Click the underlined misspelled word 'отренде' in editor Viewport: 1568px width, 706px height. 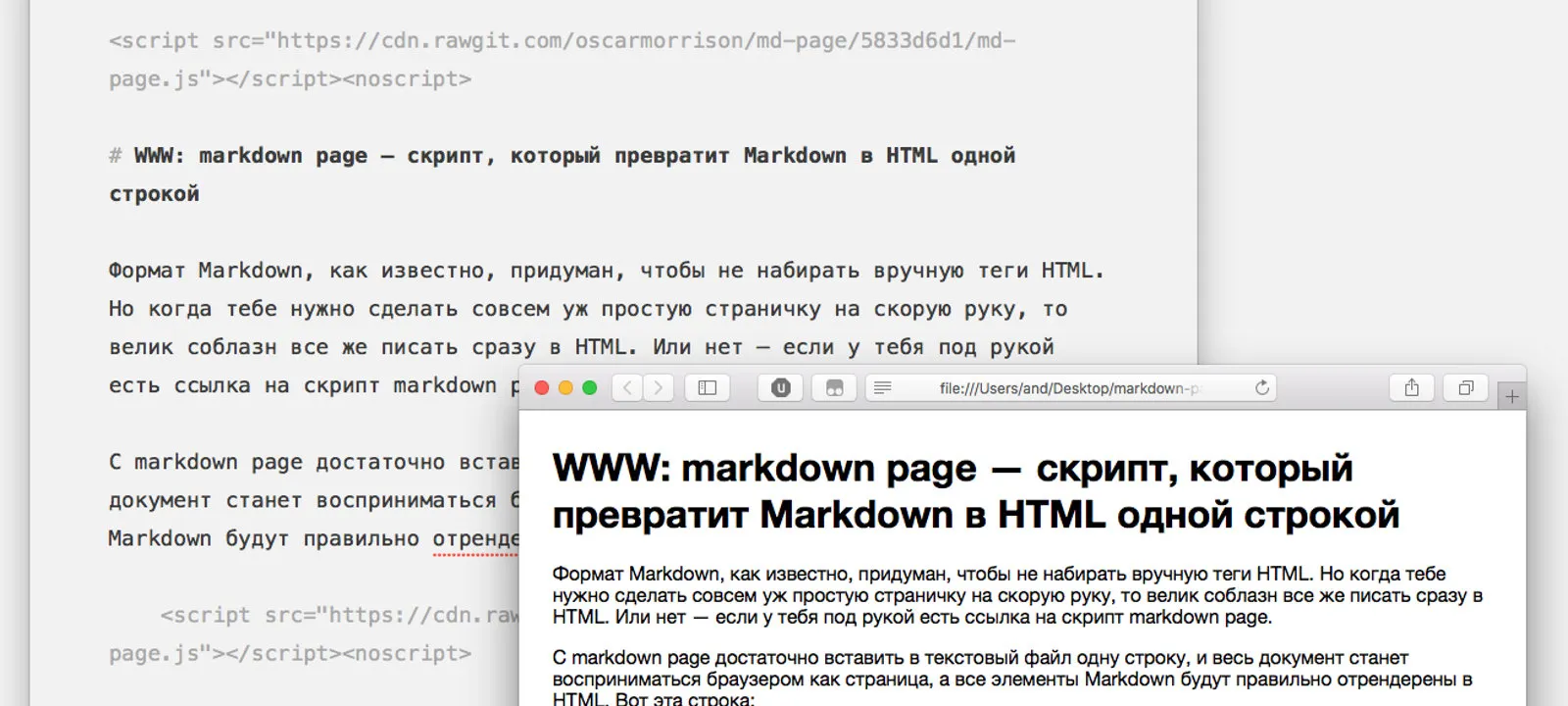coord(475,539)
